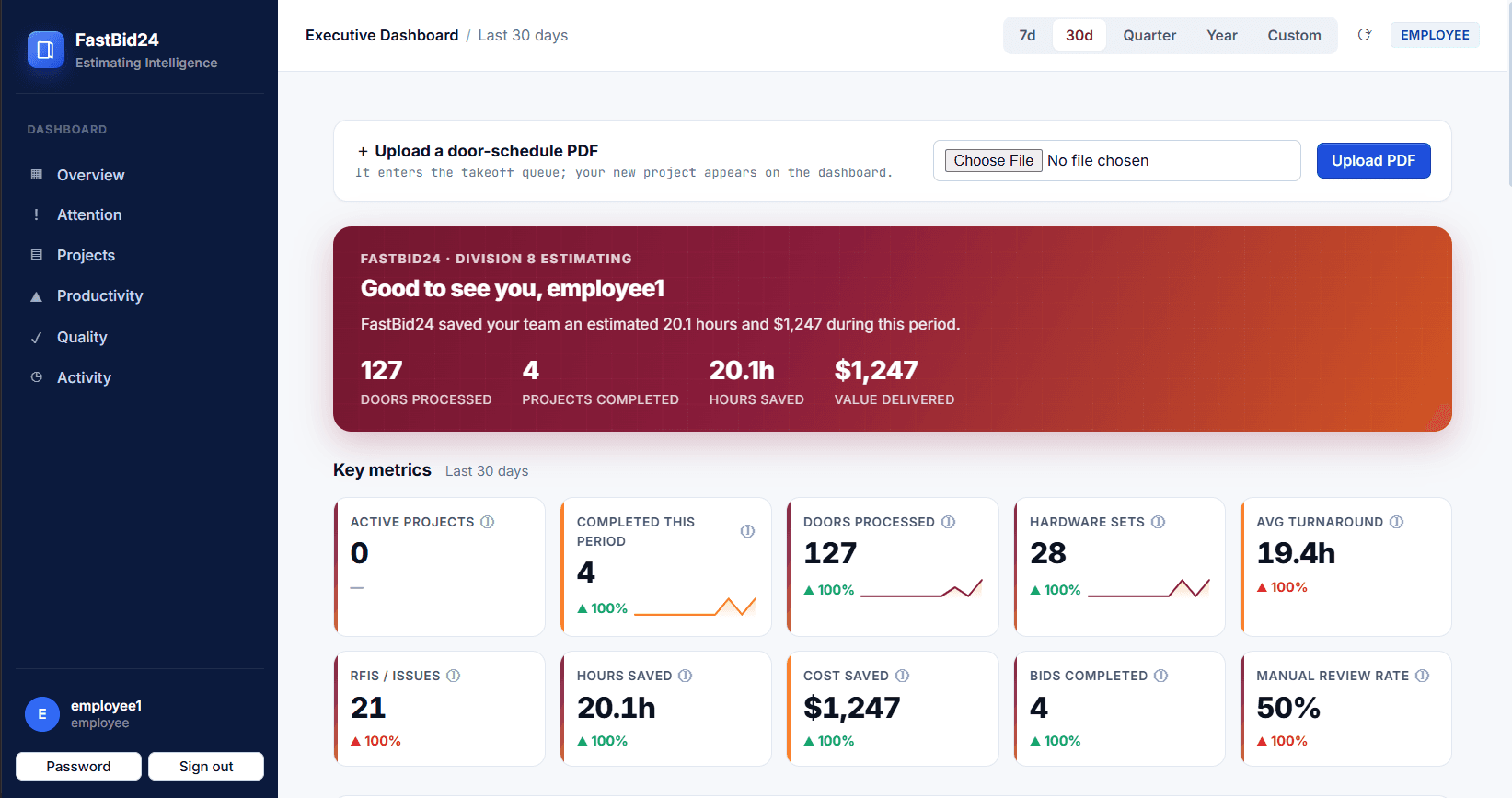
Task: Click the '19.4h' Avg Turnaround value
Action: tap(1296, 552)
